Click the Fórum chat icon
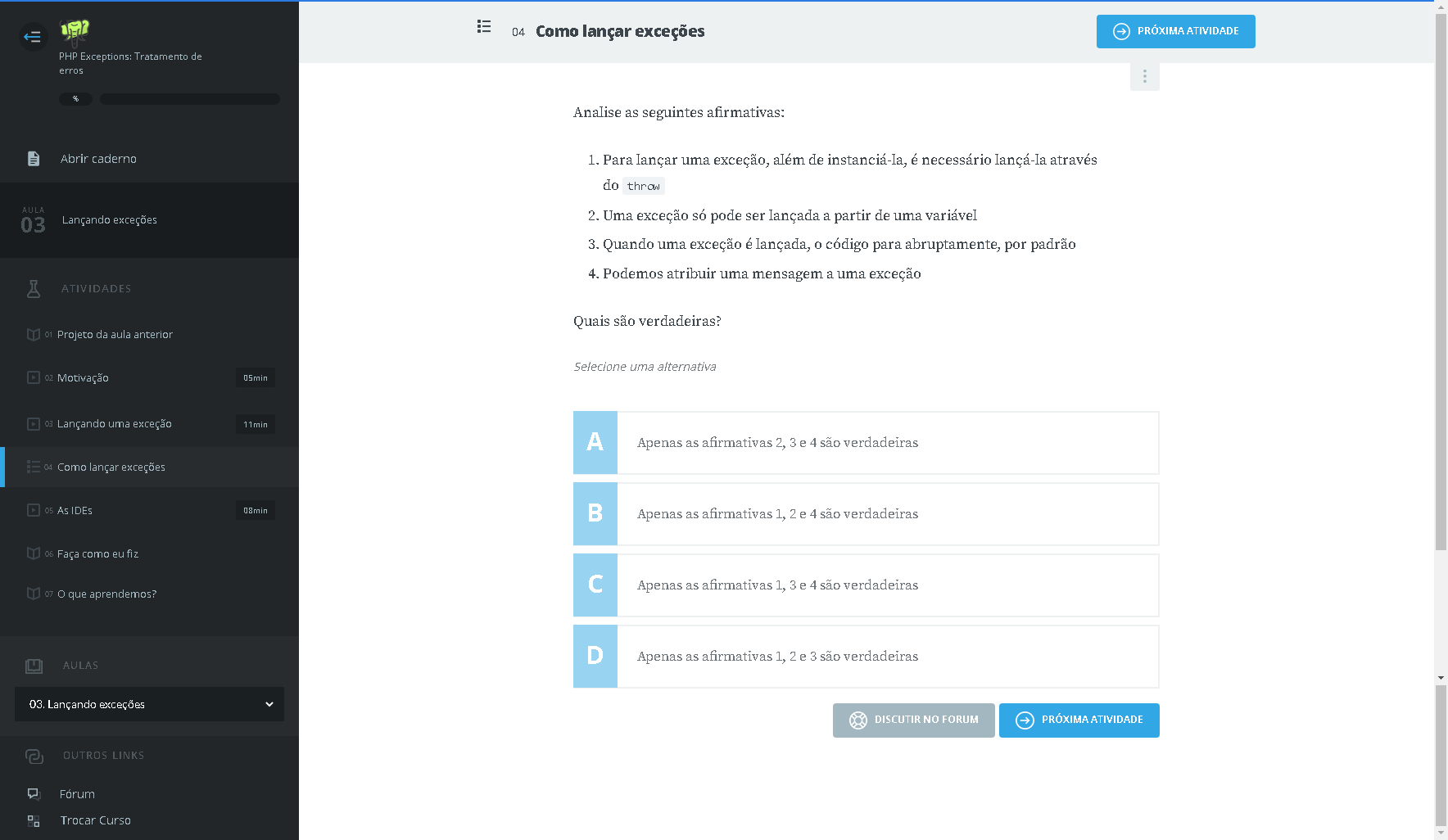Viewport: 1448px width, 840px height. click(34, 794)
